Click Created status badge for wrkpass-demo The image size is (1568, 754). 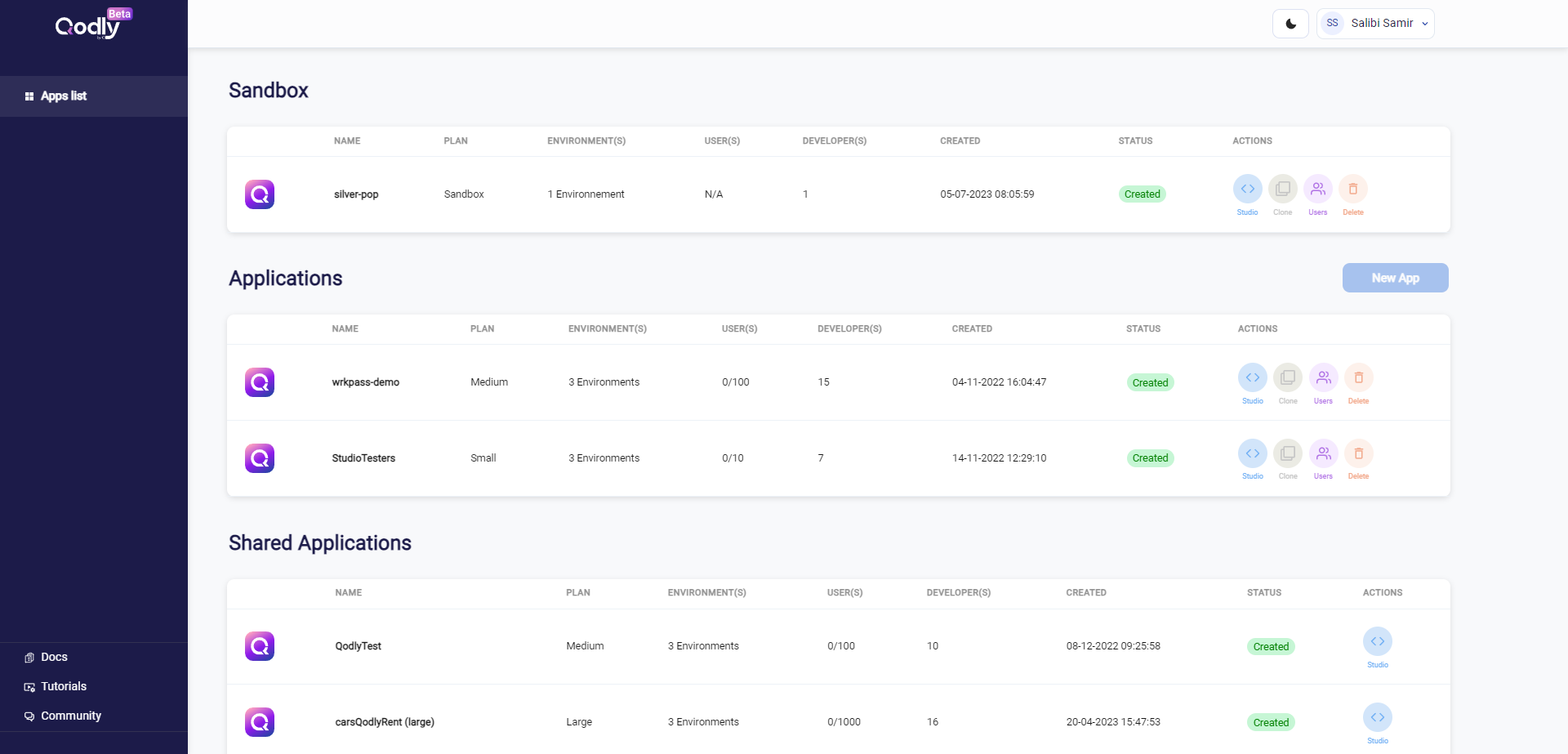pos(1150,382)
